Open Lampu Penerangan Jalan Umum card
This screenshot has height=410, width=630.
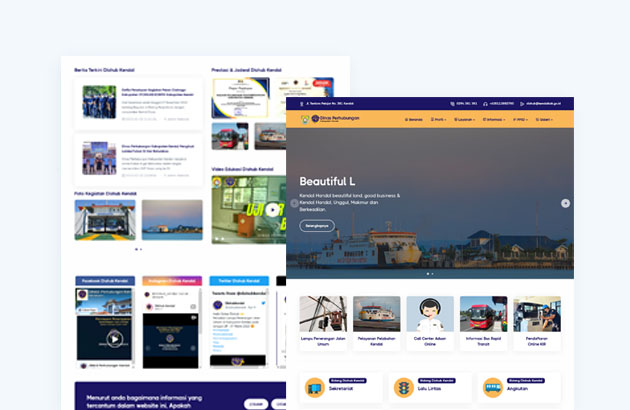pyautogui.click(x=323, y=319)
